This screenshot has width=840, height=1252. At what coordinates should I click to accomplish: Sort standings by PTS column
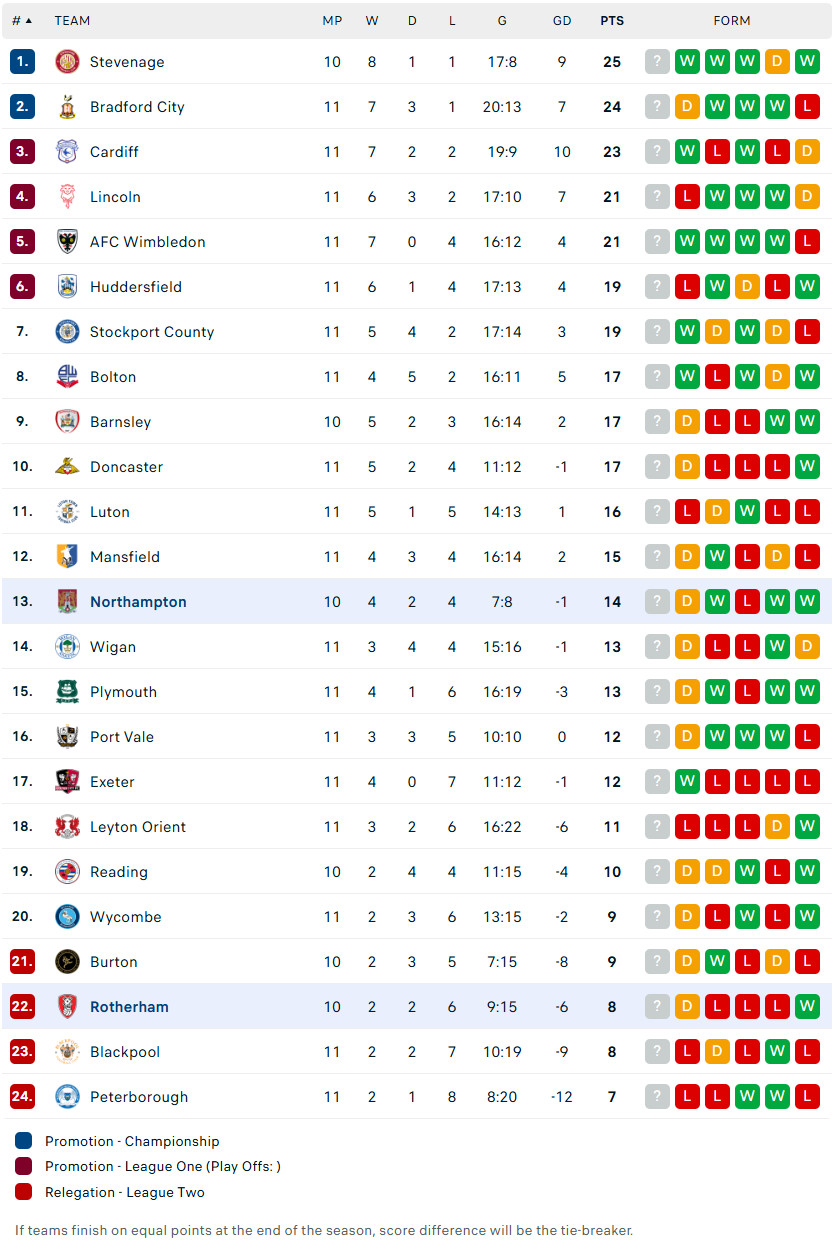click(x=612, y=20)
